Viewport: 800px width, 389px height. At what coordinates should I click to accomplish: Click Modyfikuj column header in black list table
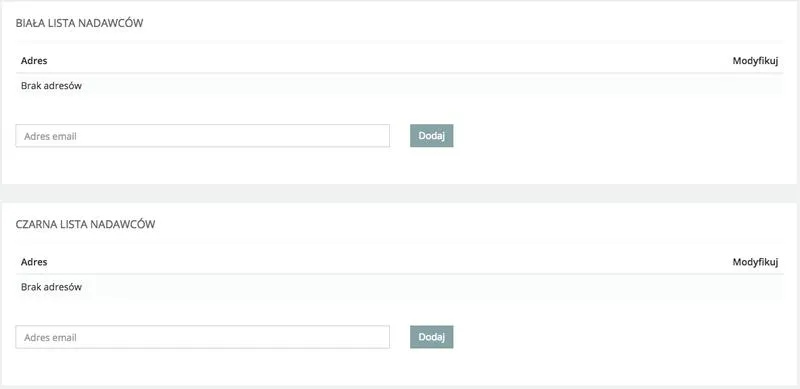755,262
